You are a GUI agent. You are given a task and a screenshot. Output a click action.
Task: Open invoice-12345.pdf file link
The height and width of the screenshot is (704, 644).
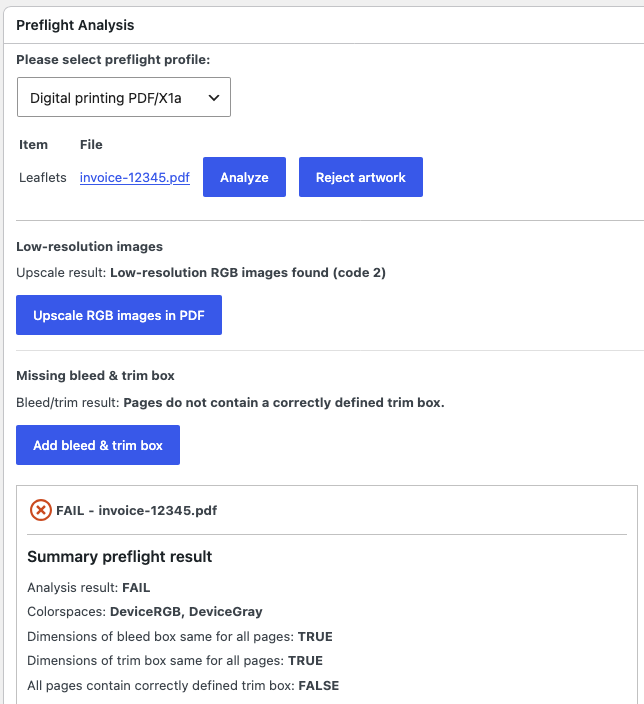pyautogui.click(x=135, y=177)
